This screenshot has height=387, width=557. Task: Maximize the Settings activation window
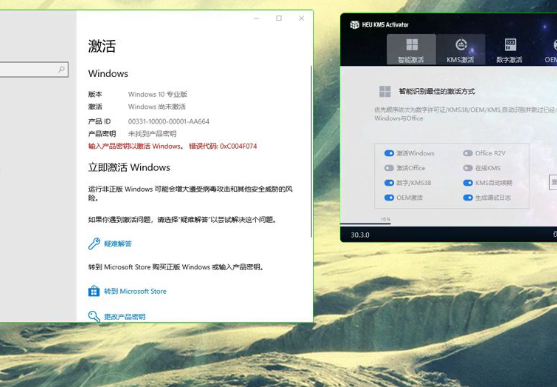click(279, 18)
